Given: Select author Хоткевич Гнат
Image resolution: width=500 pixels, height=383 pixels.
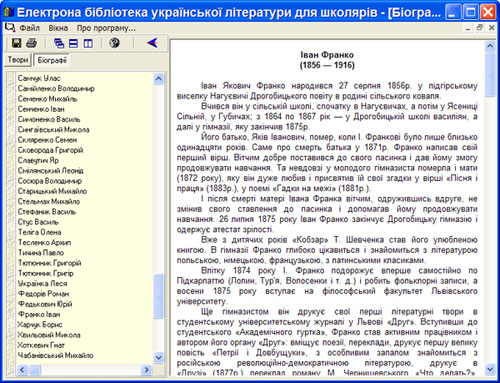Looking at the screenshot, I should pyautogui.click(x=41, y=345).
